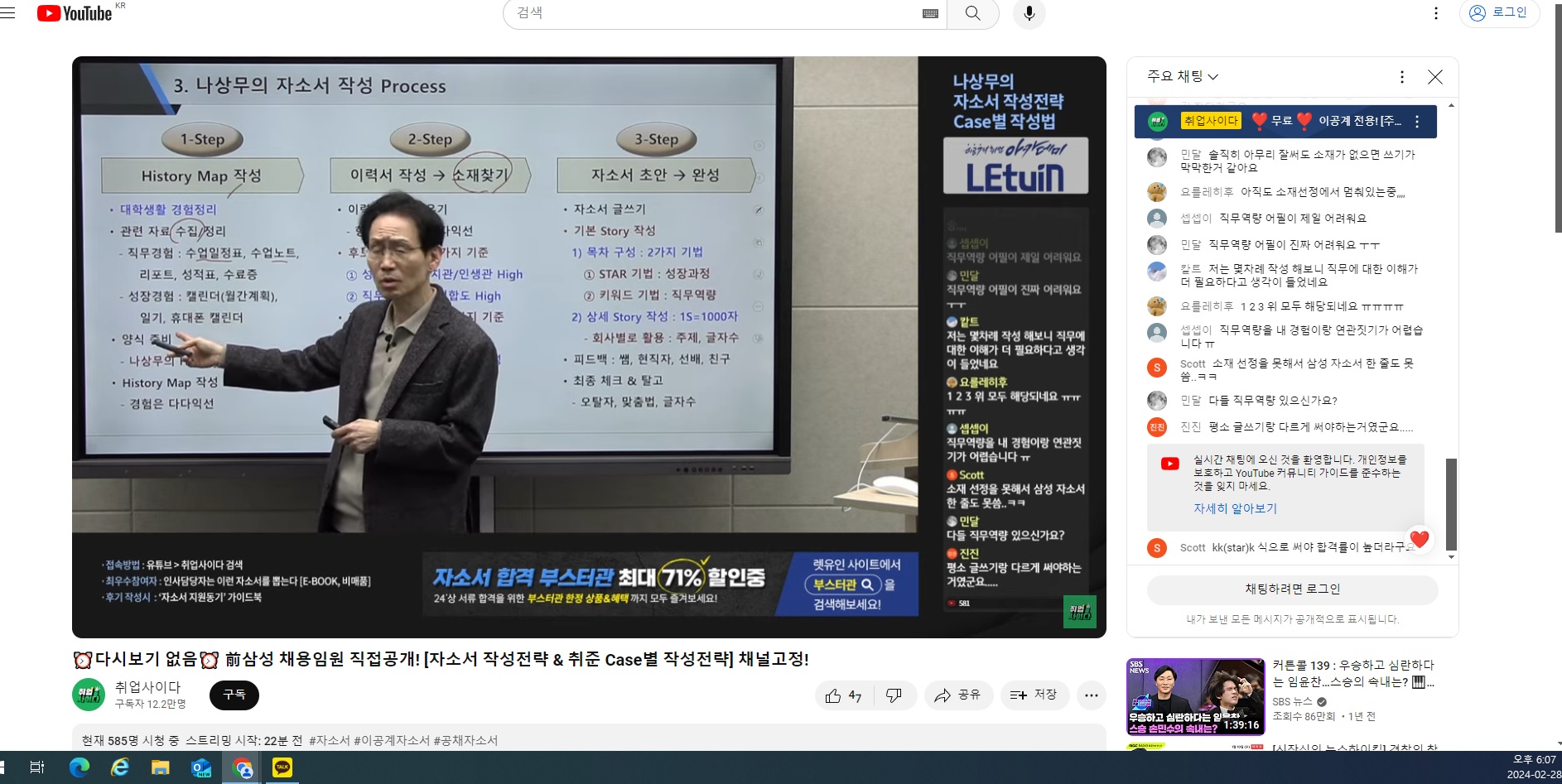The image size is (1562, 784).
Task: Click the chat scroll-up arrow
Action: 1451,105
